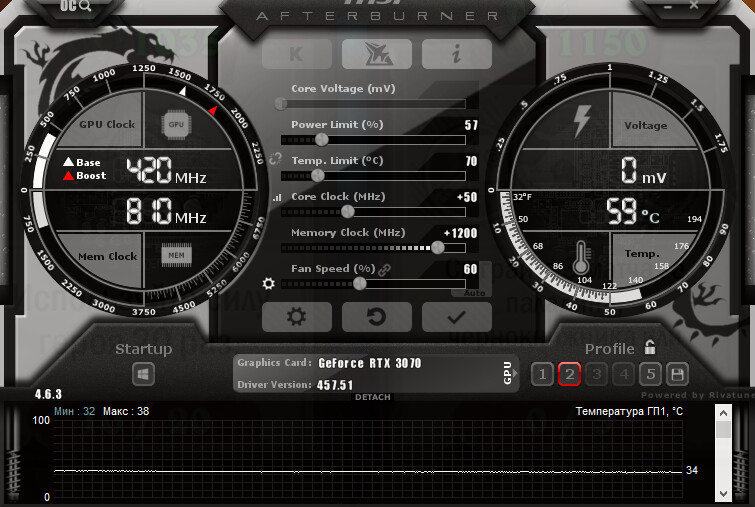The width and height of the screenshot is (755, 507).
Task: Click Memory Clock slider handle
Action: [438, 247]
